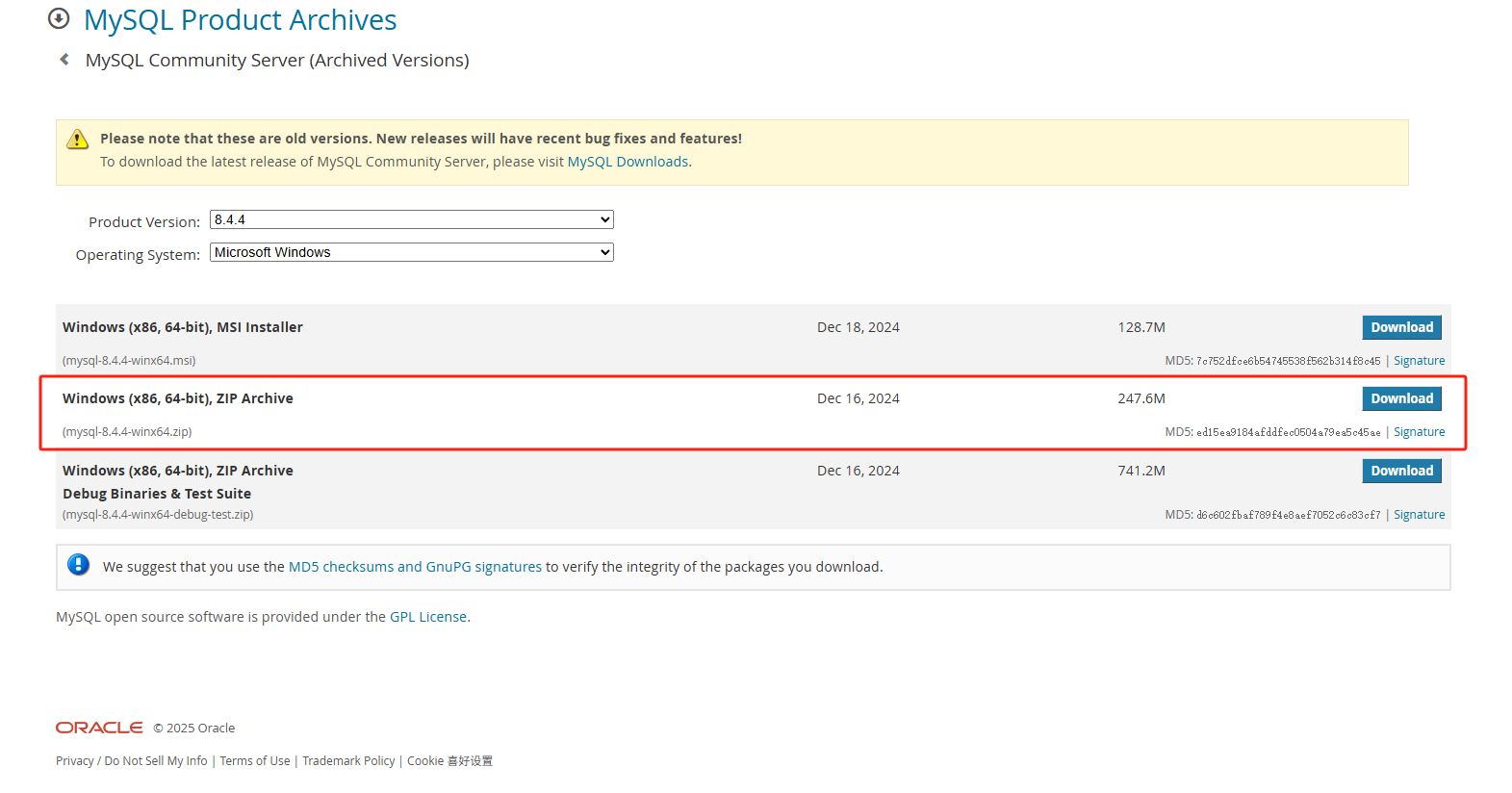Open Signature link for mysql-8.4.4-winx64.msi

pos(1419,361)
